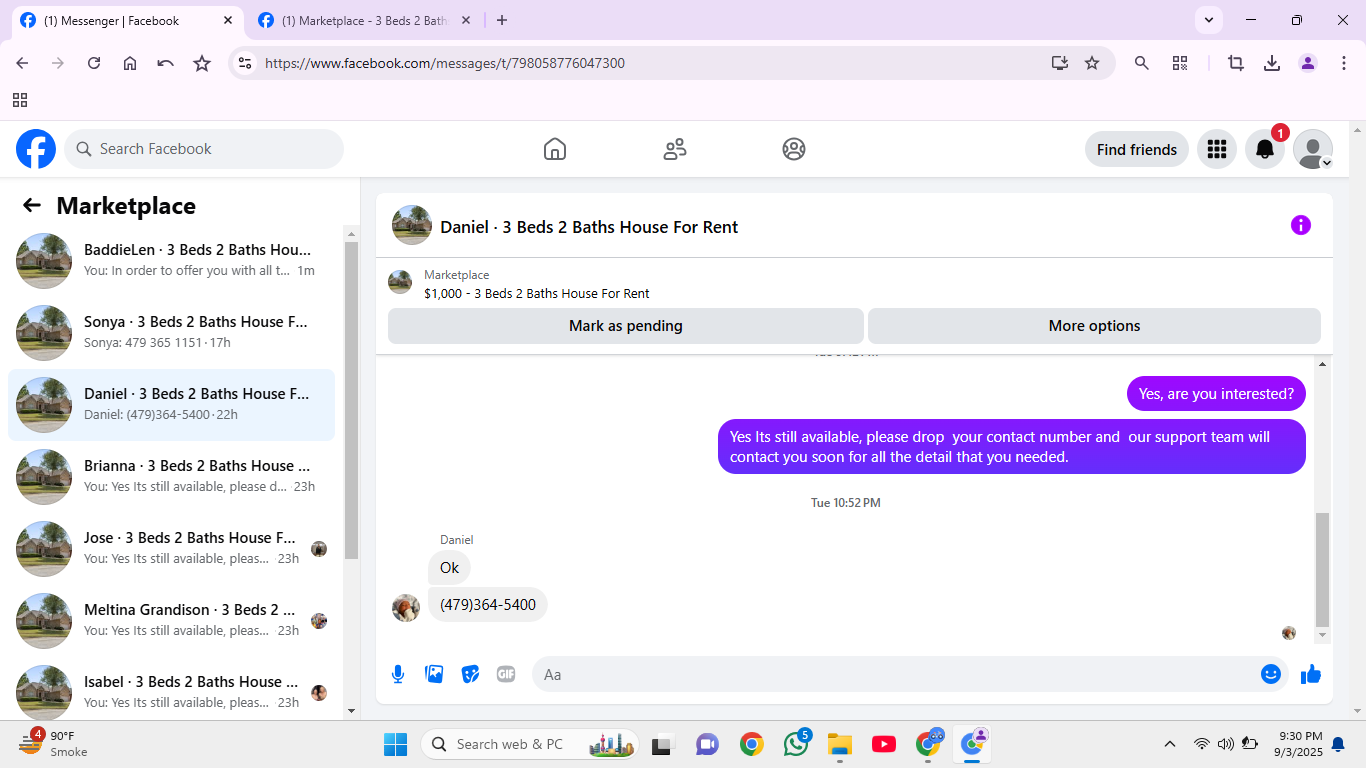Open the GIF picker icon
This screenshot has width=1366, height=768.
click(506, 674)
